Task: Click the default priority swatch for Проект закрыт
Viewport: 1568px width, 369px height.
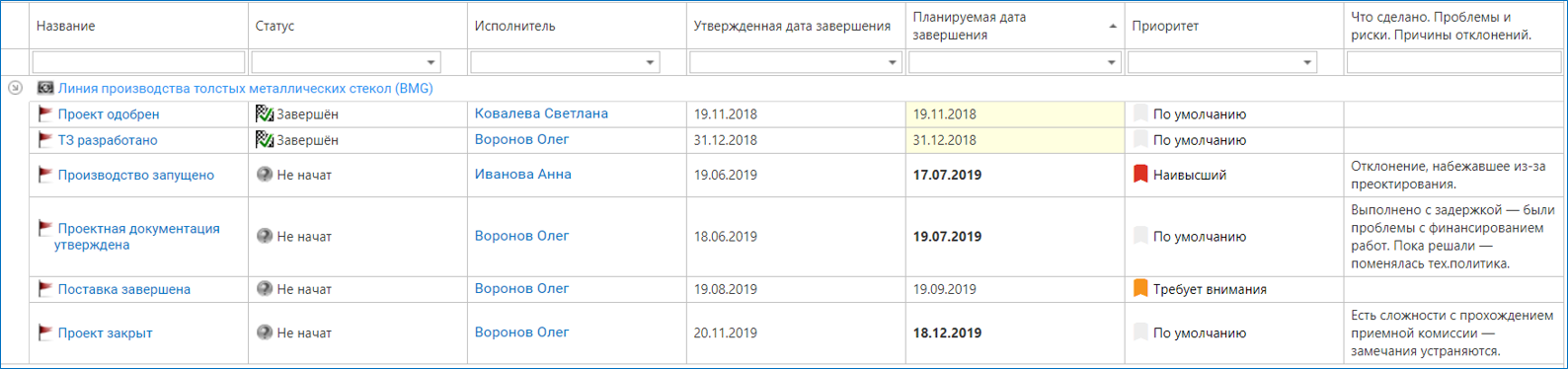Action: [1140, 332]
